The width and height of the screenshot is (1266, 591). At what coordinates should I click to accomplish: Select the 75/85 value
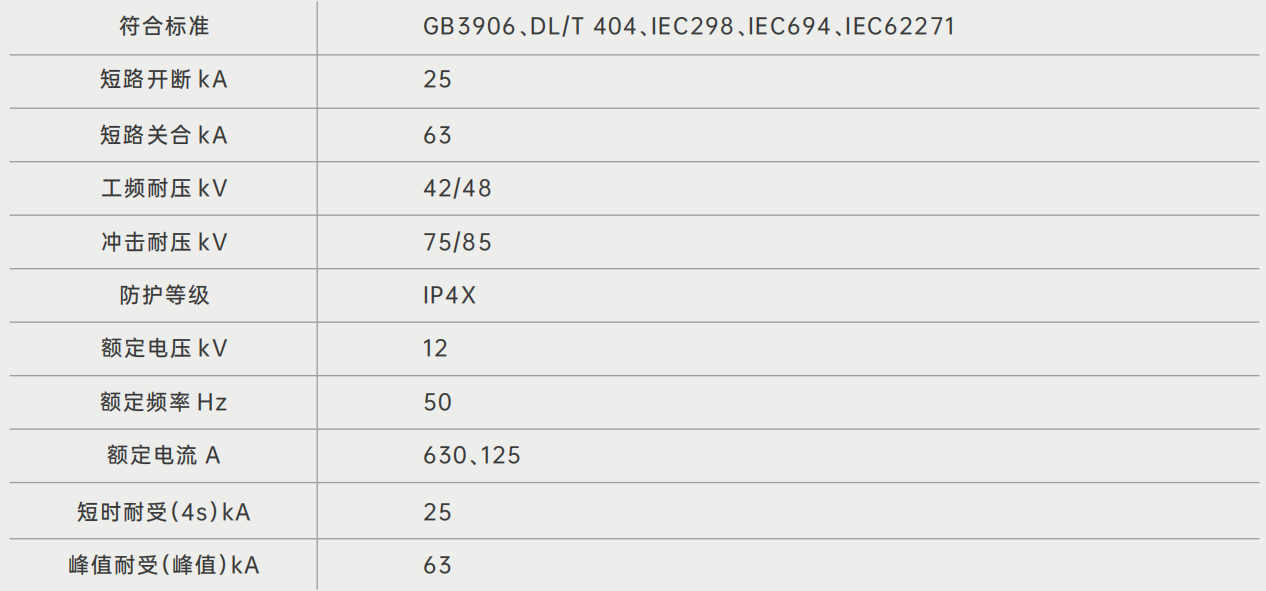457,242
